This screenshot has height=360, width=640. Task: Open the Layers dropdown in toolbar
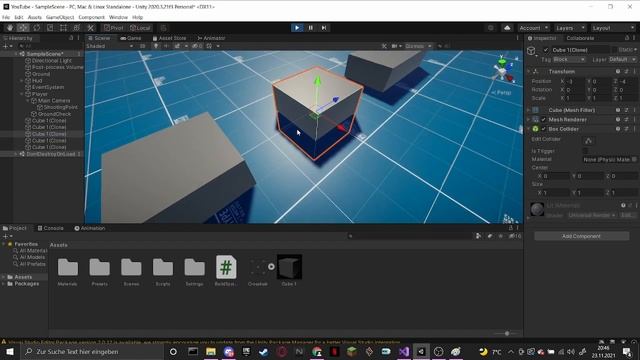tap(570, 28)
